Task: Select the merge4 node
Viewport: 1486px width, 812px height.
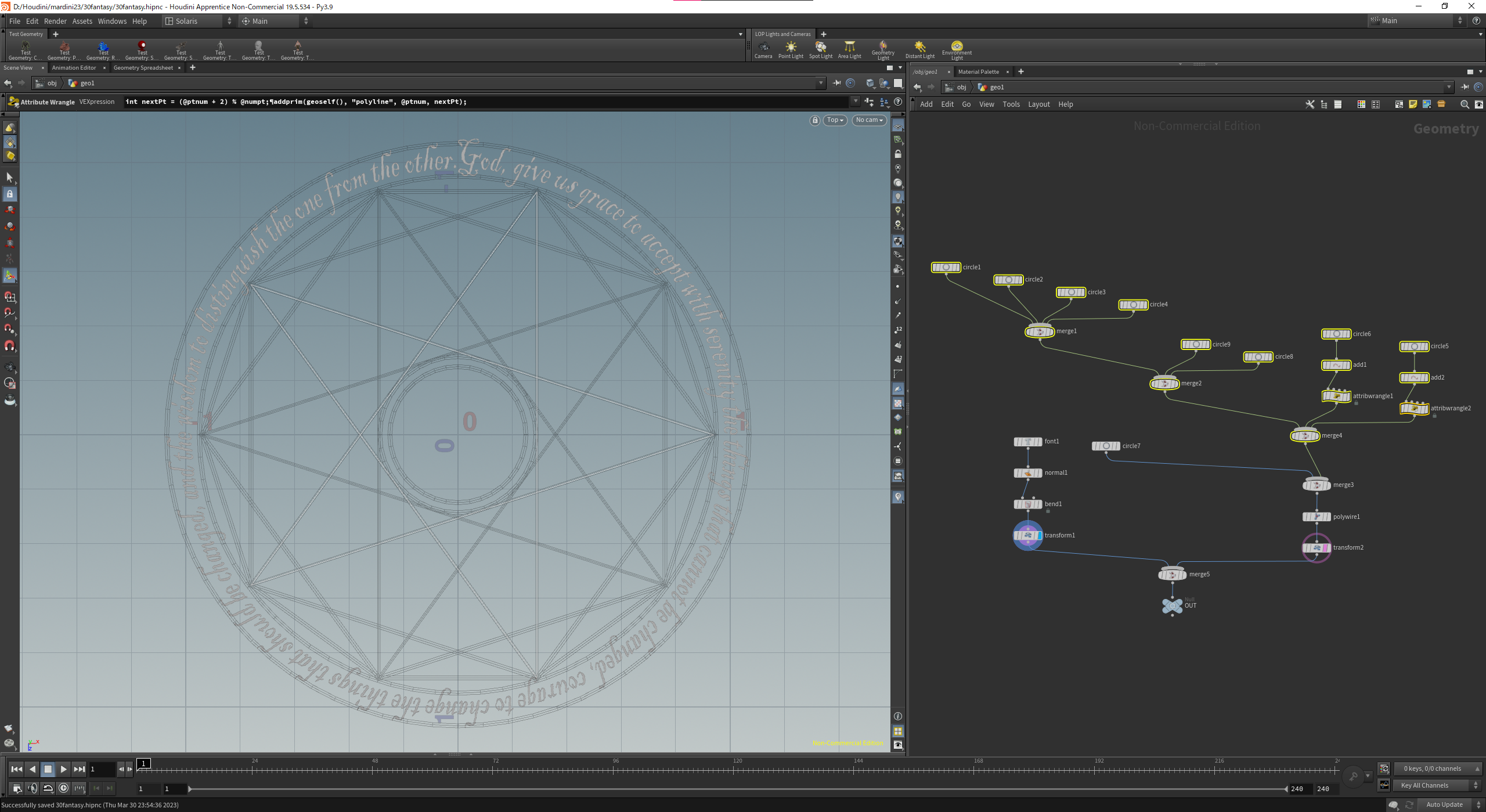Action: pos(1305,435)
